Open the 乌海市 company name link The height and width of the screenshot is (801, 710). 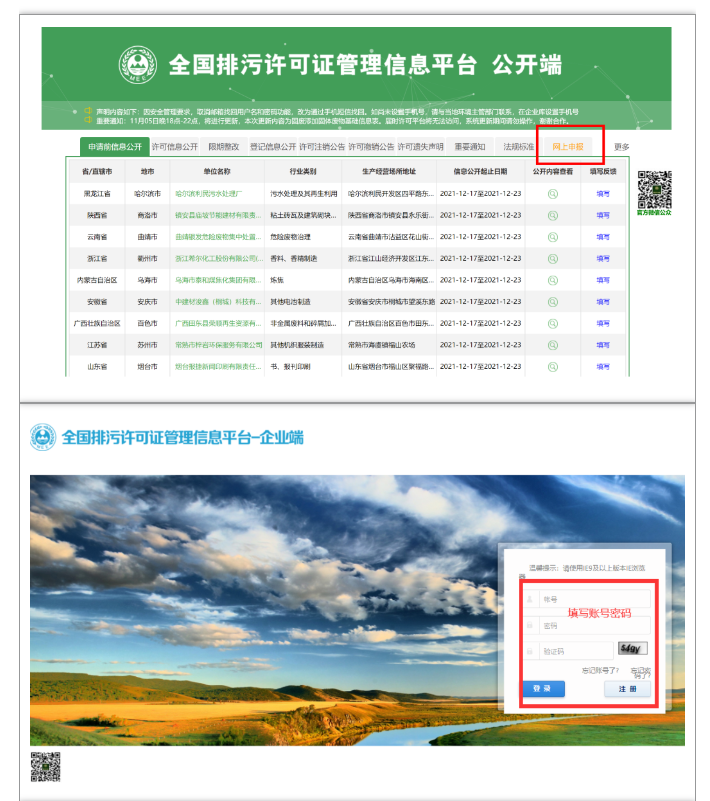tap(218, 280)
